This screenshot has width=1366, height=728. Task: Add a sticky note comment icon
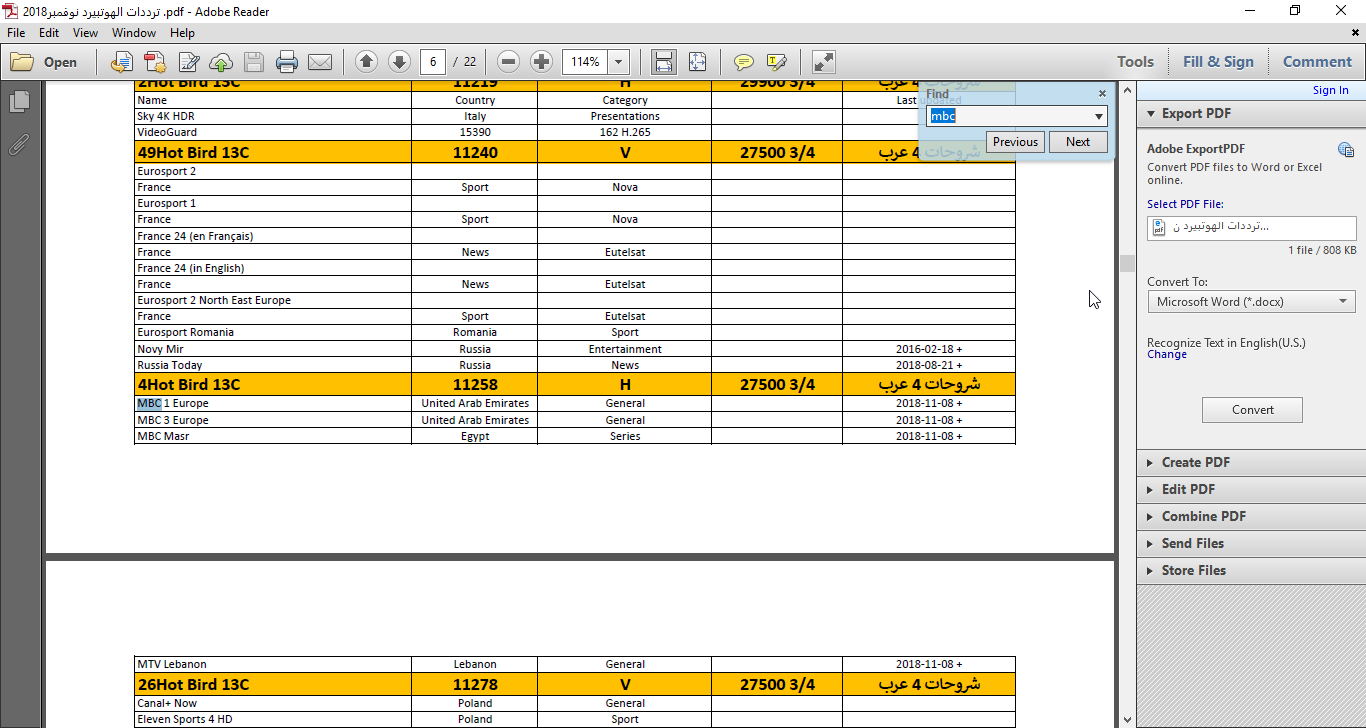point(744,62)
